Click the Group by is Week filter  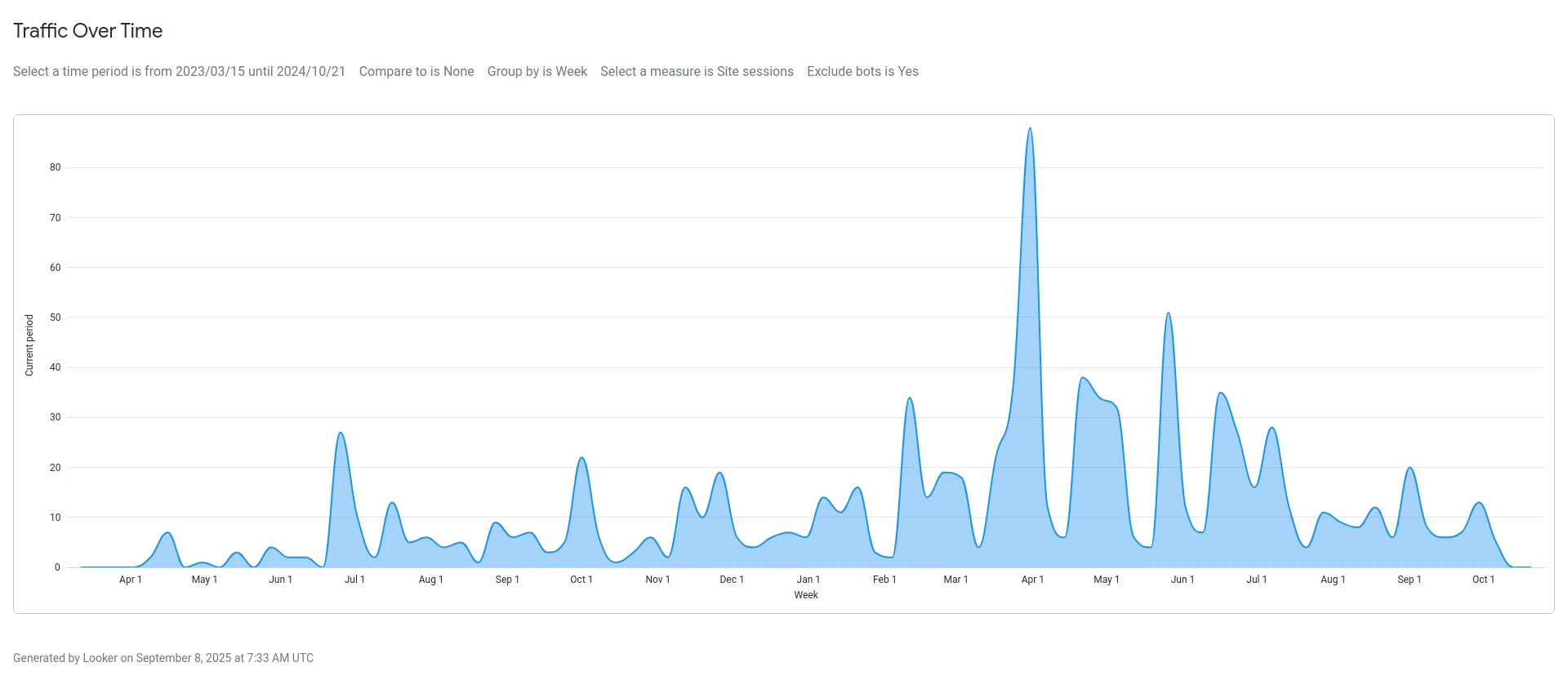(537, 72)
